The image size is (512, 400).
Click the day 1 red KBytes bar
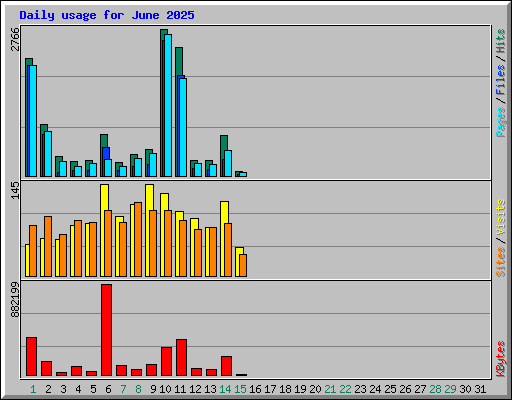pos(31,357)
